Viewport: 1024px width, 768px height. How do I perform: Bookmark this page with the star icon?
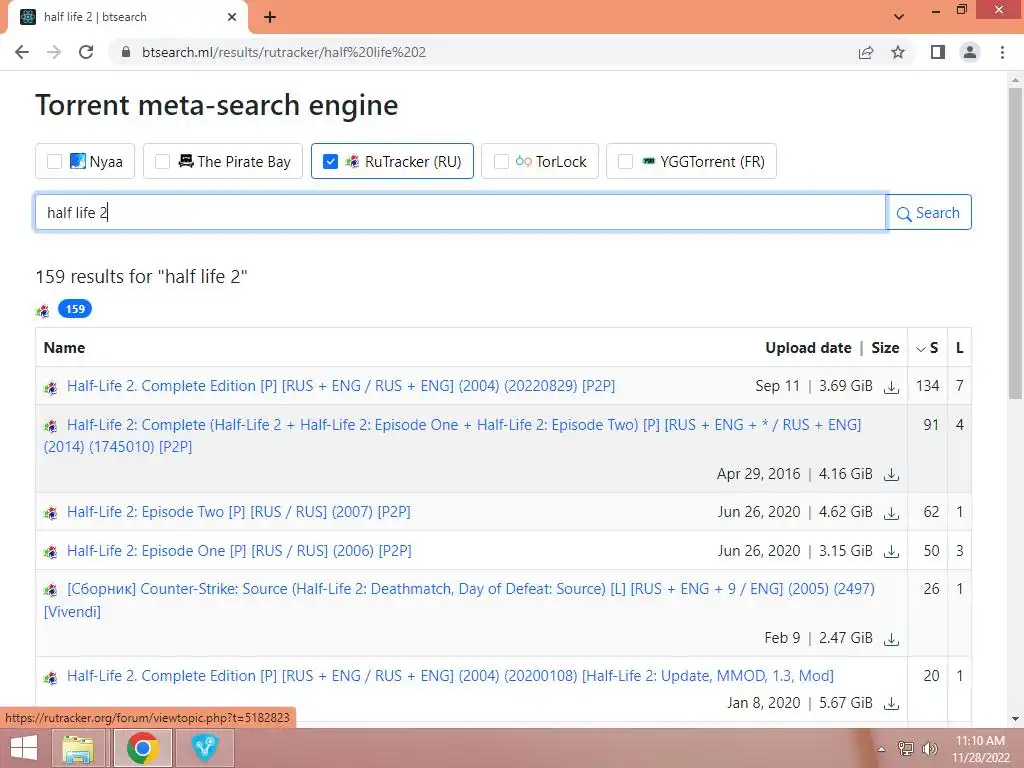[x=898, y=52]
